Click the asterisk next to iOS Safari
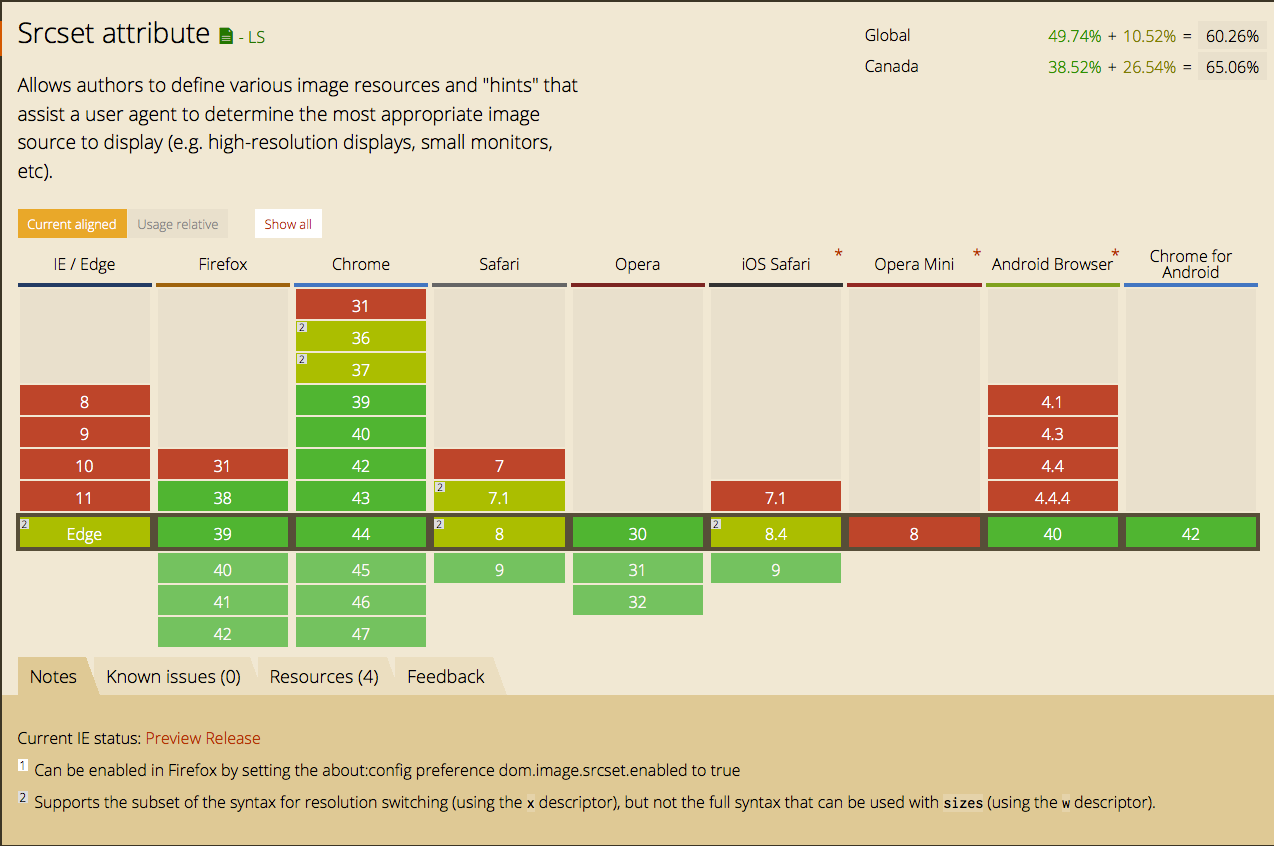 coord(838,255)
